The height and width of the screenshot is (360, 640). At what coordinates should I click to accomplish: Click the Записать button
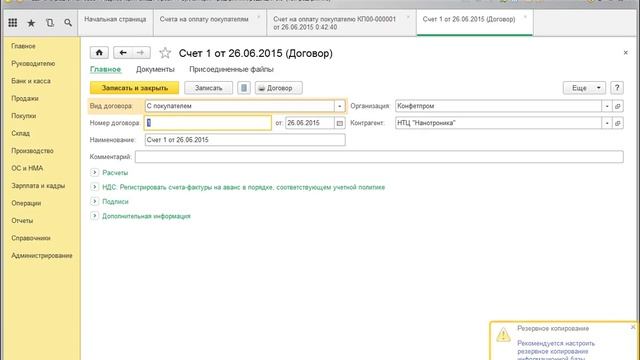click(209, 88)
